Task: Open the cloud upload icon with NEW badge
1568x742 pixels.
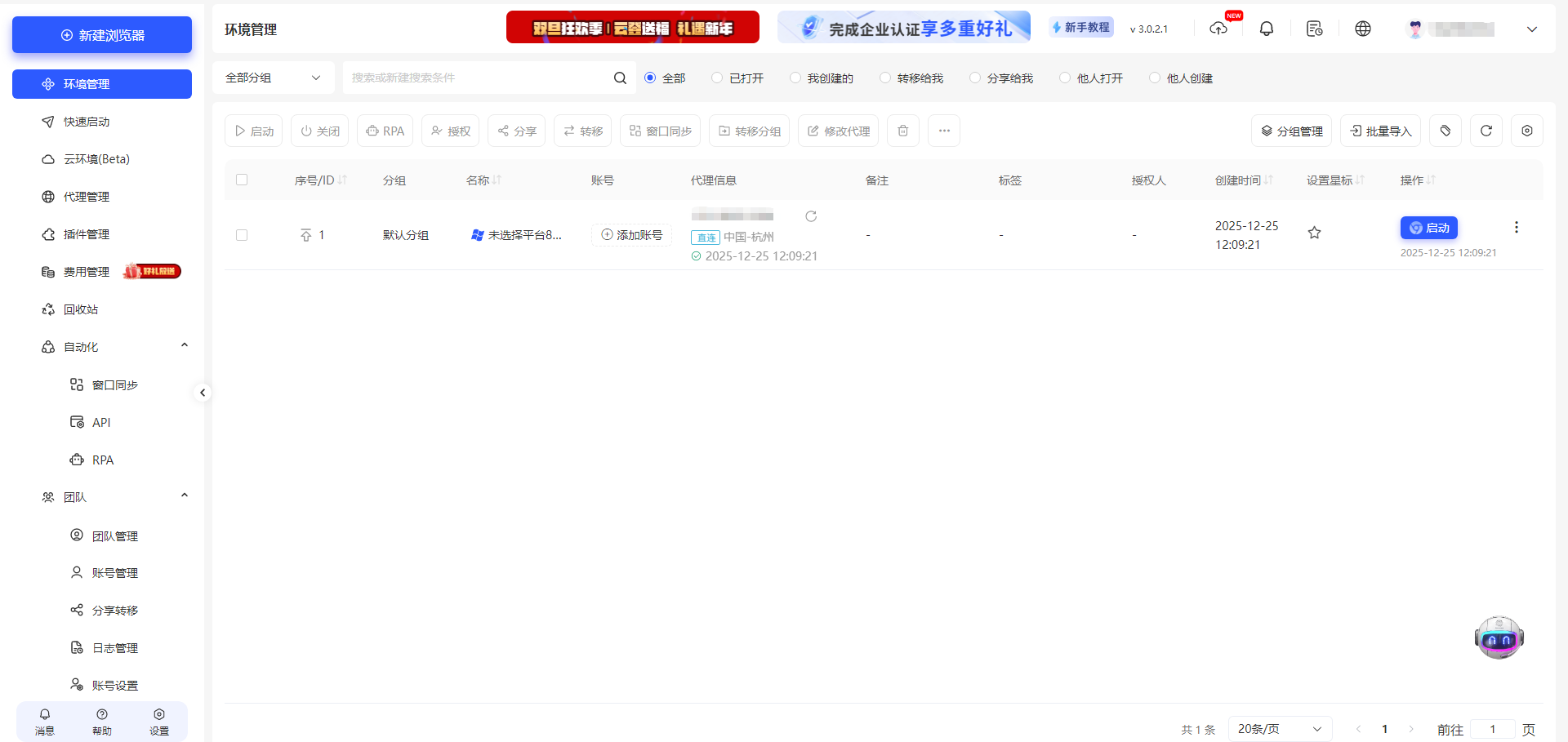Action: [1218, 28]
